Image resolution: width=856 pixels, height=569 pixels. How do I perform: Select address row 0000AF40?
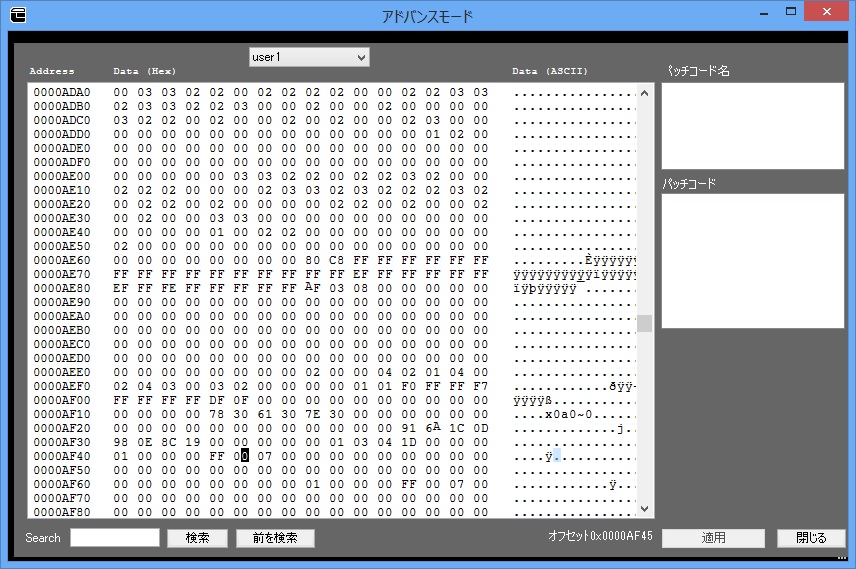point(62,457)
